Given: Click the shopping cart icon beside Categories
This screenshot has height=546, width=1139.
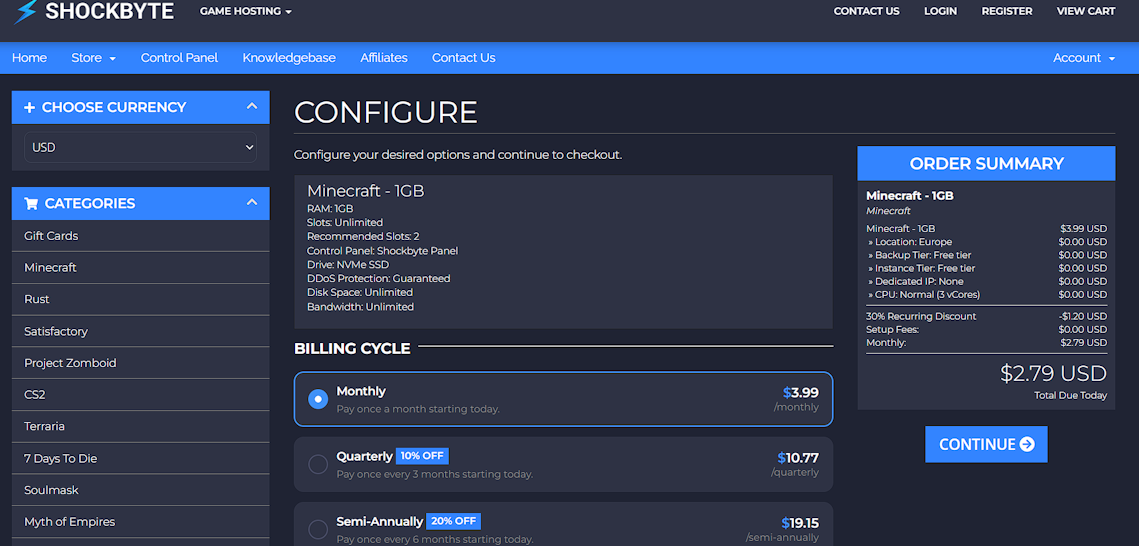Looking at the screenshot, I should (x=31, y=203).
